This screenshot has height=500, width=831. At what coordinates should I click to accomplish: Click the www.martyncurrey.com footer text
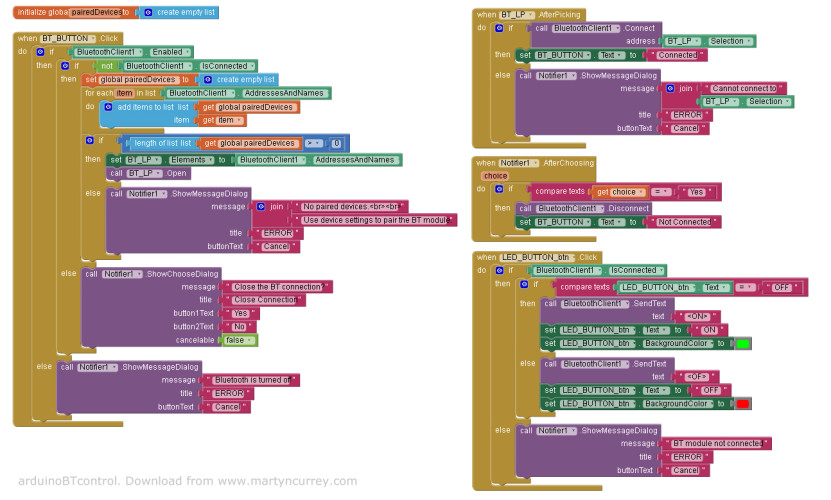(287, 481)
